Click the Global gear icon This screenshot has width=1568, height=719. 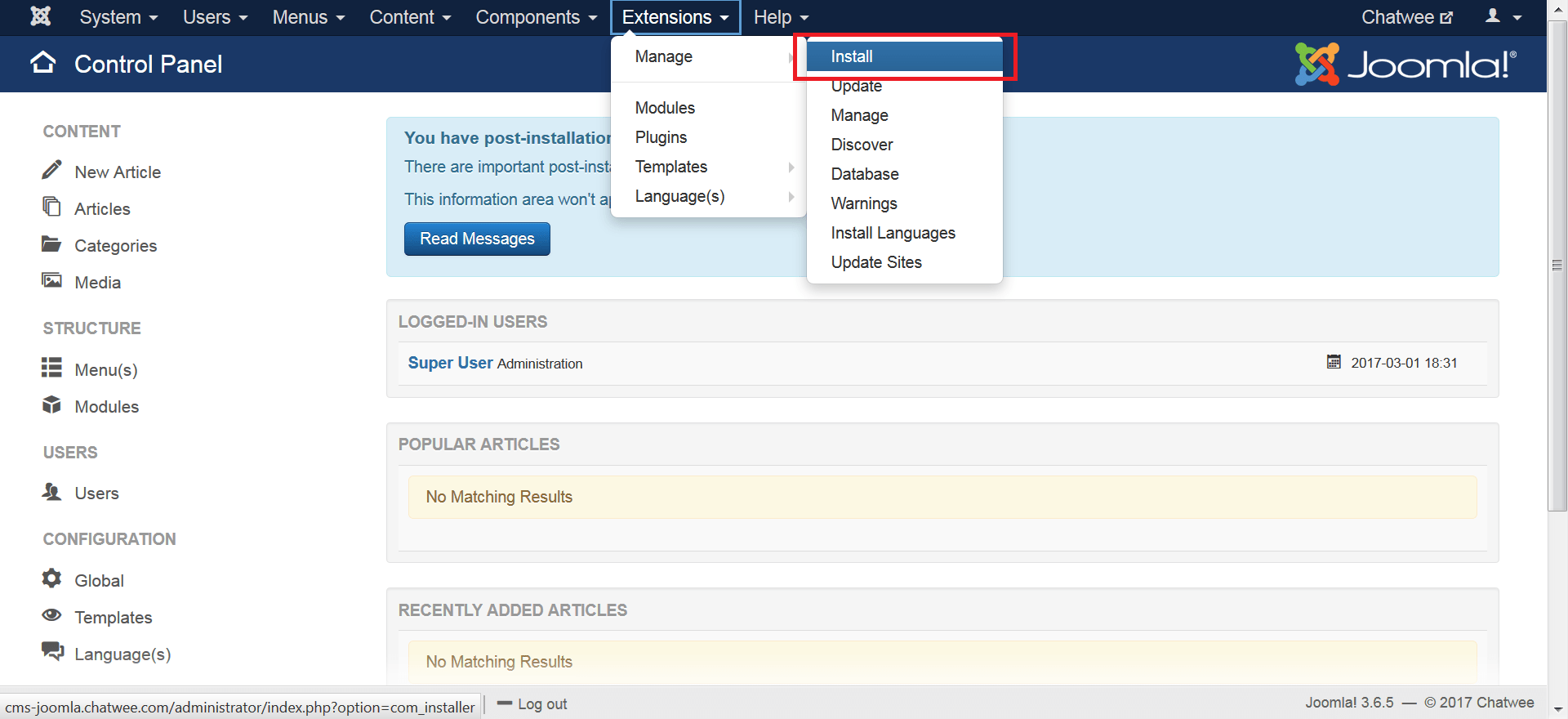coord(51,578)
